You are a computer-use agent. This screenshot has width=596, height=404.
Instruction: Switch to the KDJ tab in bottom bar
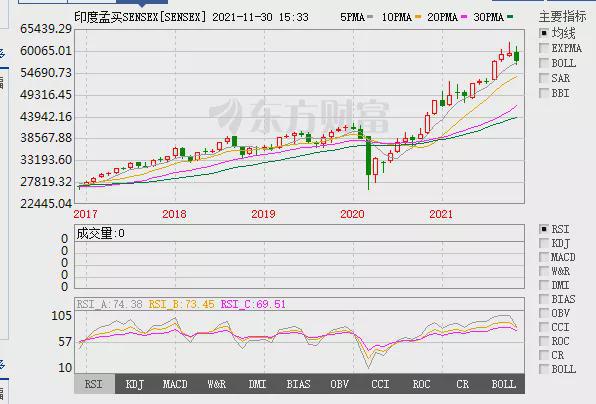[135, 384]
